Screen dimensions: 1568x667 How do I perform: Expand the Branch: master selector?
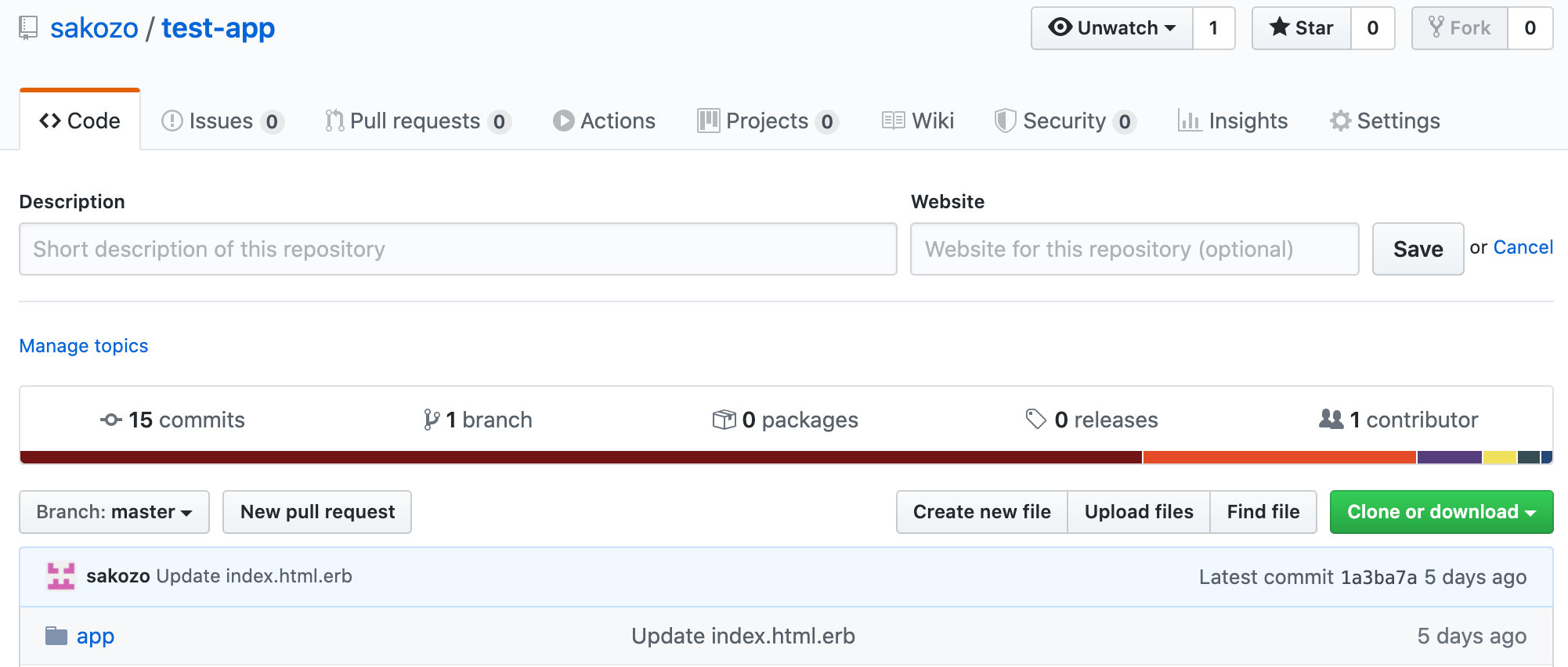[x=114, y=512]
